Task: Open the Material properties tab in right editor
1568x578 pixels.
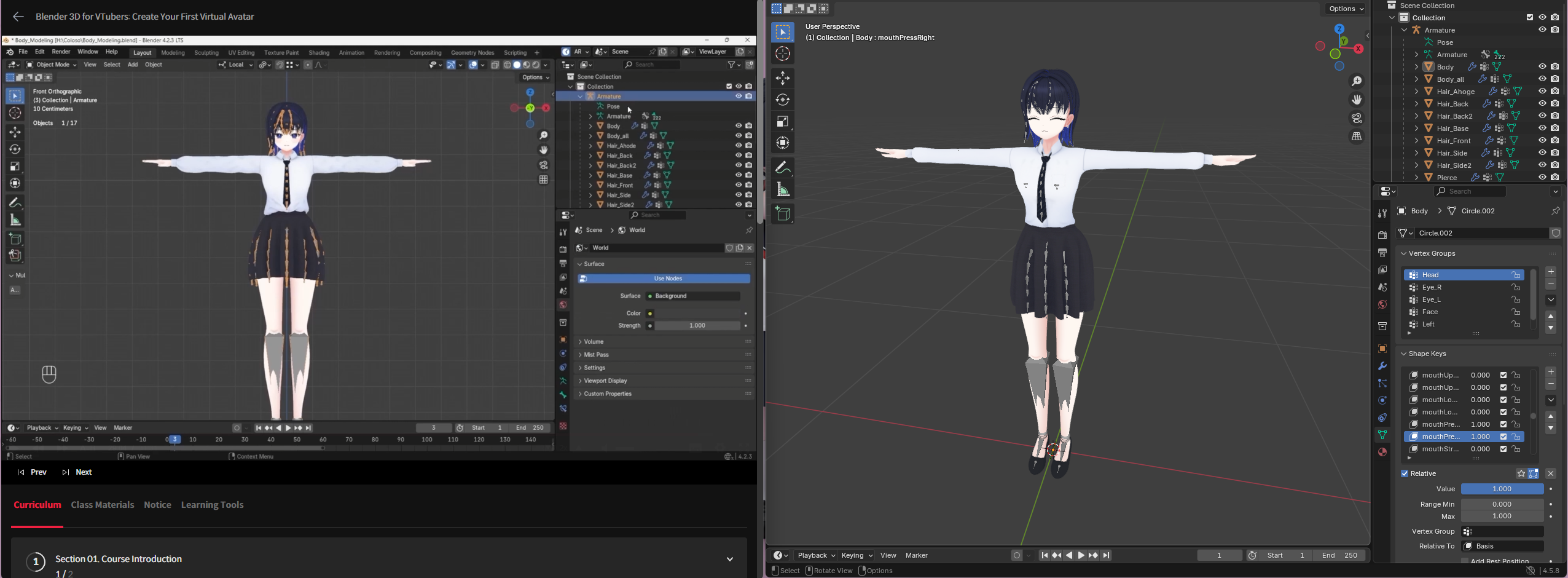Action: (1382, 452)
